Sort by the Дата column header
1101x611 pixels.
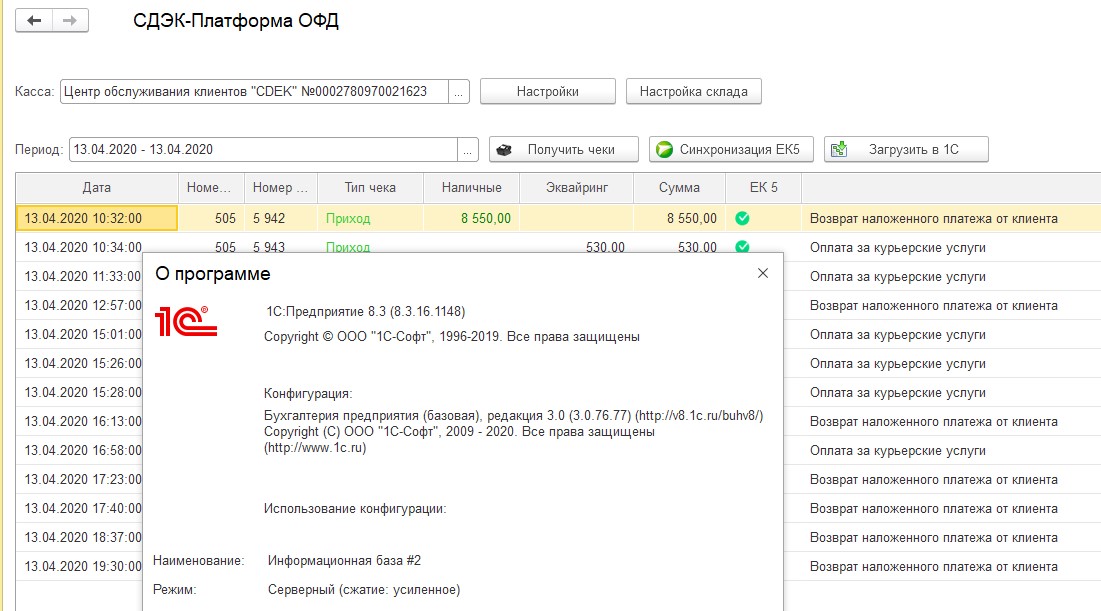click(97, 187)
